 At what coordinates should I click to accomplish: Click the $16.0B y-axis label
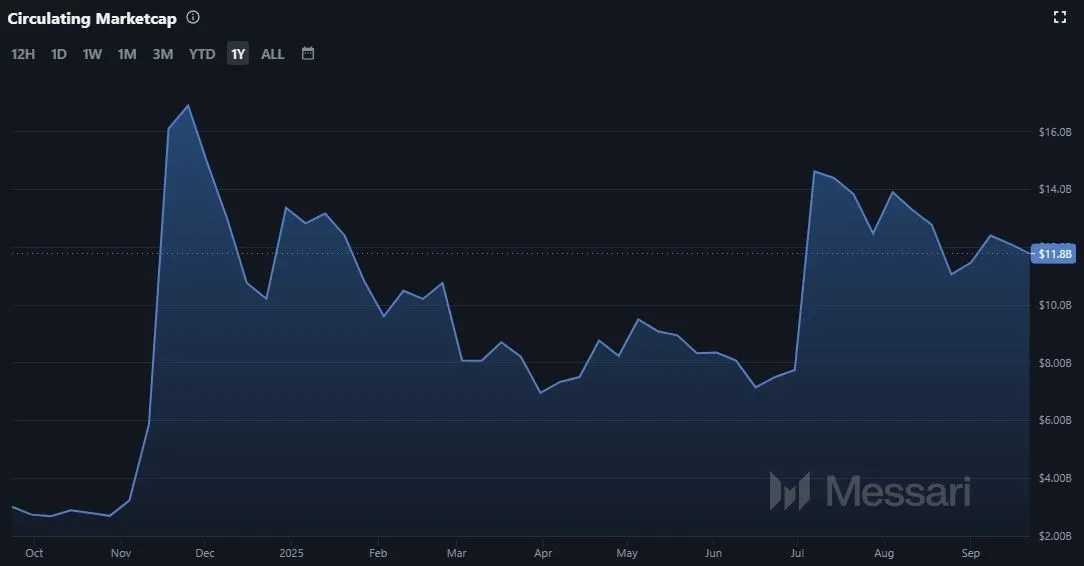click(x=1055, y=132)
